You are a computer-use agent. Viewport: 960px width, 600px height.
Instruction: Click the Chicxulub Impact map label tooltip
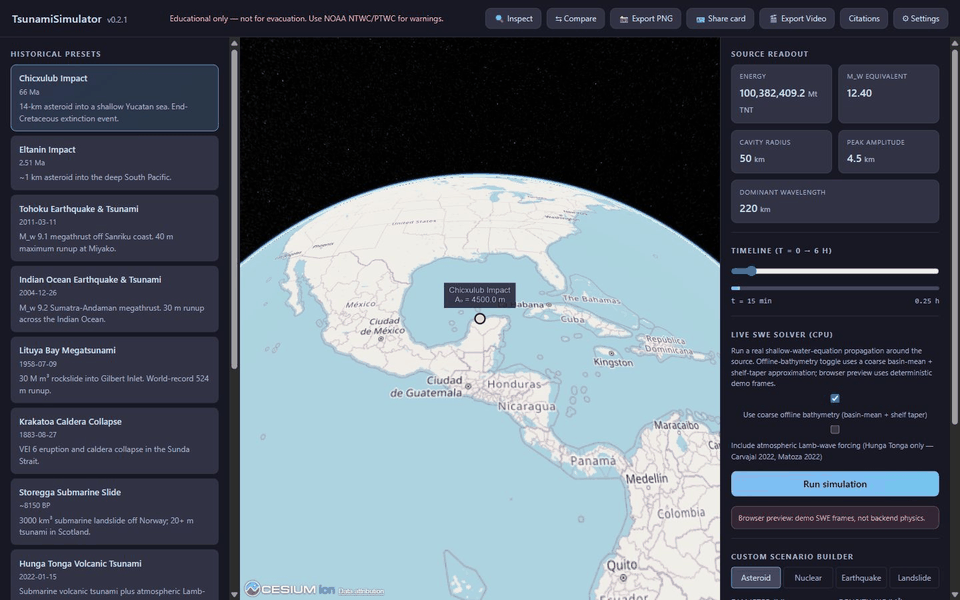479,295
